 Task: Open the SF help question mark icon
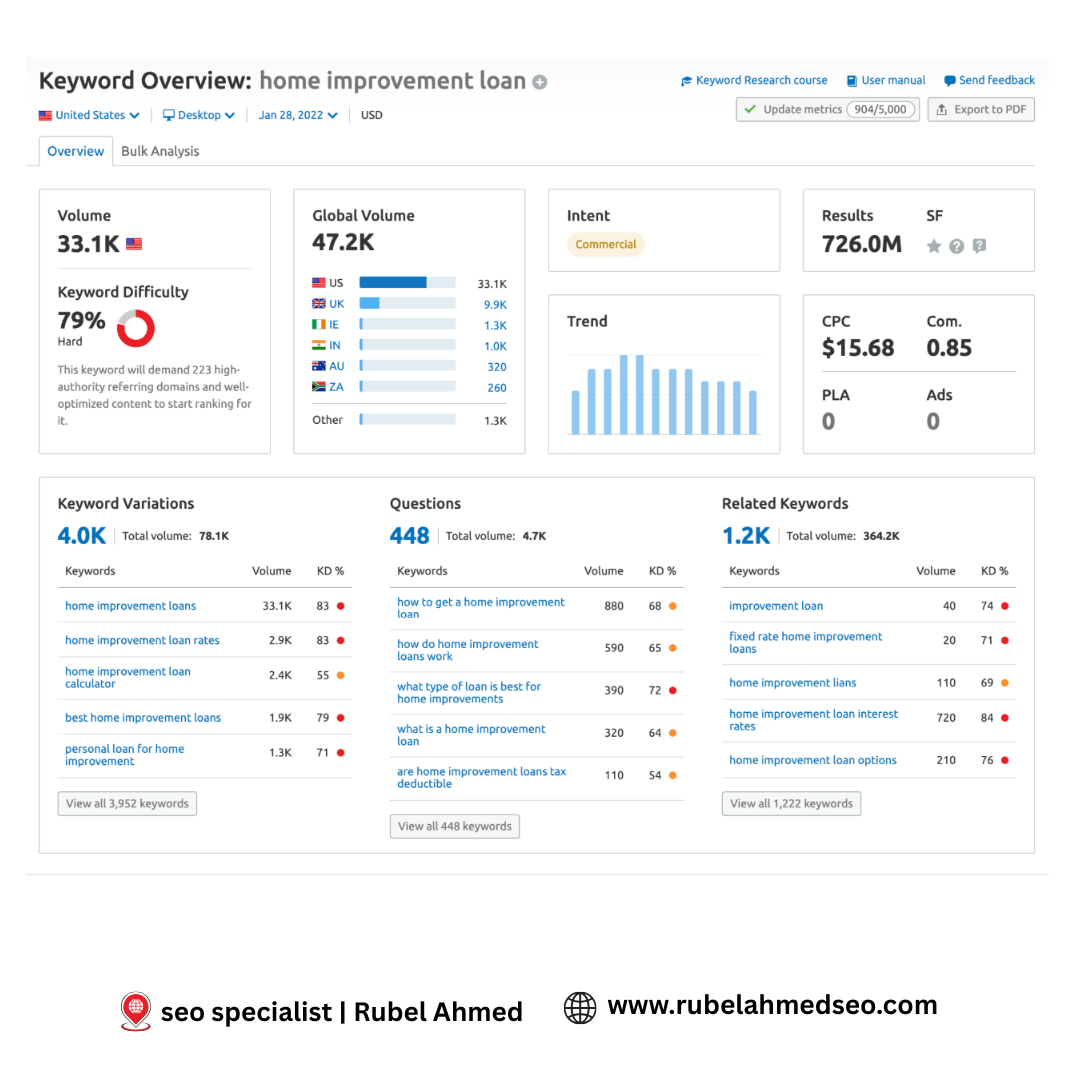[957, 245]
